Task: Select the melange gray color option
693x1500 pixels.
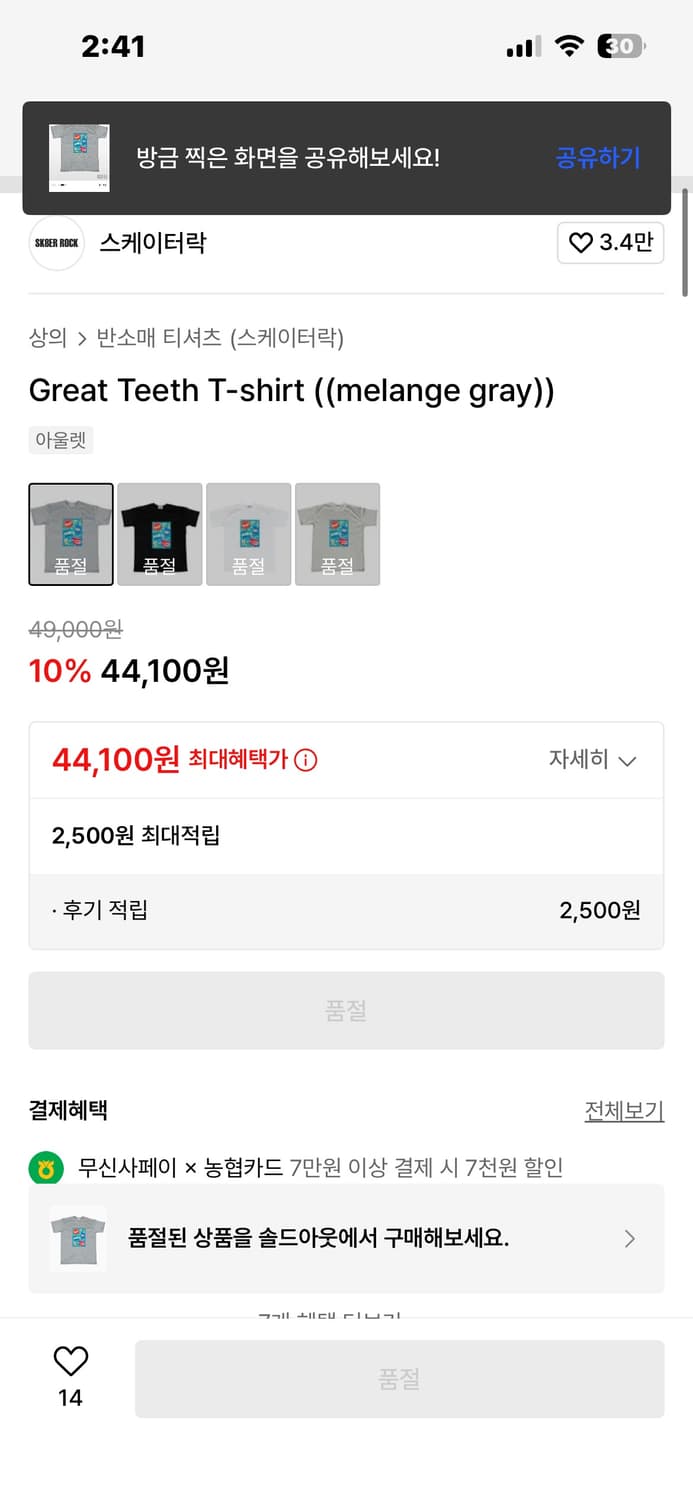Action: tap(70, 533)
